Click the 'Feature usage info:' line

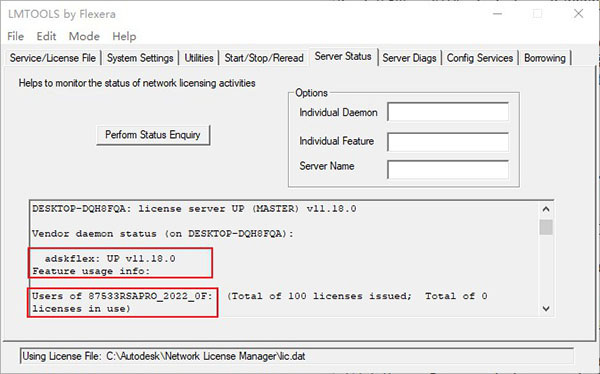click(91, 271)
